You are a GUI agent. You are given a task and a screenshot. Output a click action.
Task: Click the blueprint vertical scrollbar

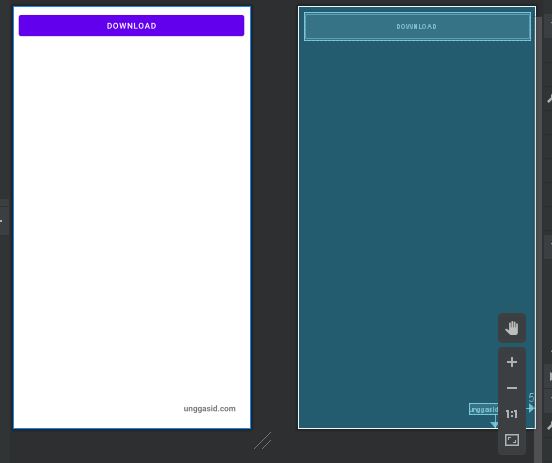point(538,239)
